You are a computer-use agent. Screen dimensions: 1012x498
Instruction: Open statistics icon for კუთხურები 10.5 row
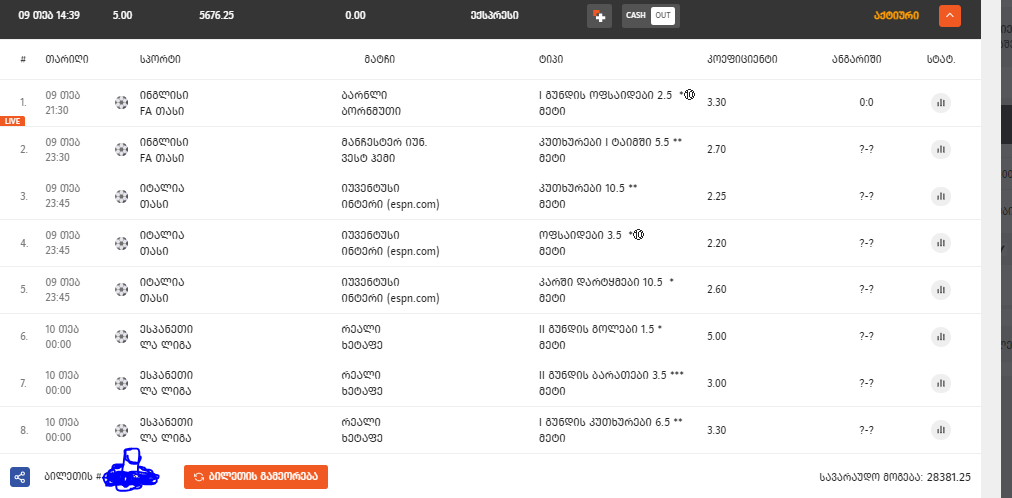click(x=940, y=196)
